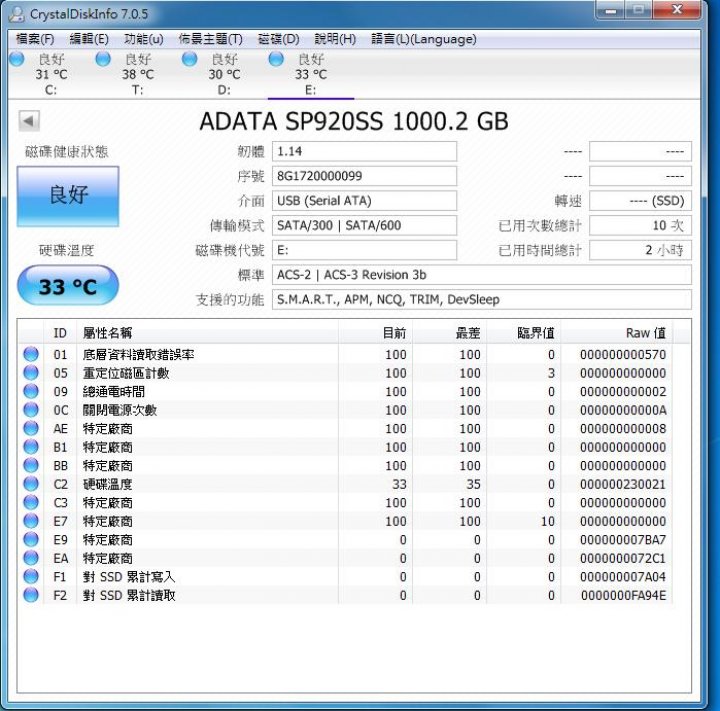Click the power on count field 10 次
The image size is (720, 711).
click(x=641, y=226)
